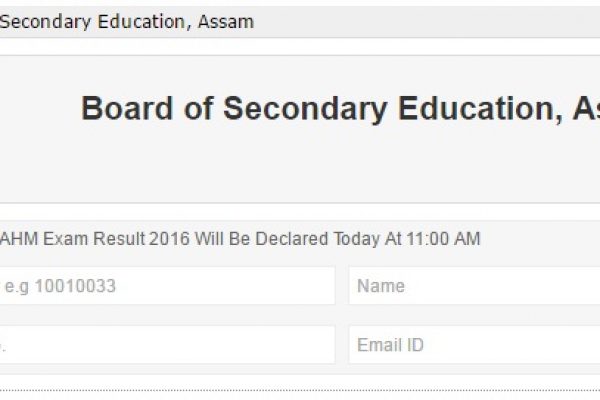Viewport: 600px width, 400px height.
Task: Click the word Assam in the title bar
Action: tap(227, 21)
